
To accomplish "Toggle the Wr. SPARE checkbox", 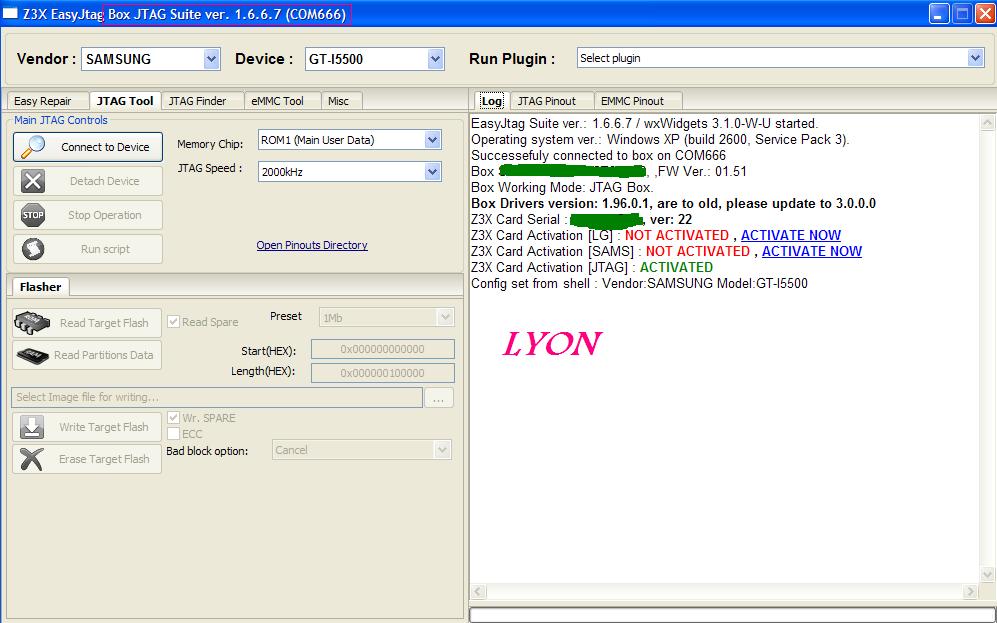I will click(x=173, y=418).
